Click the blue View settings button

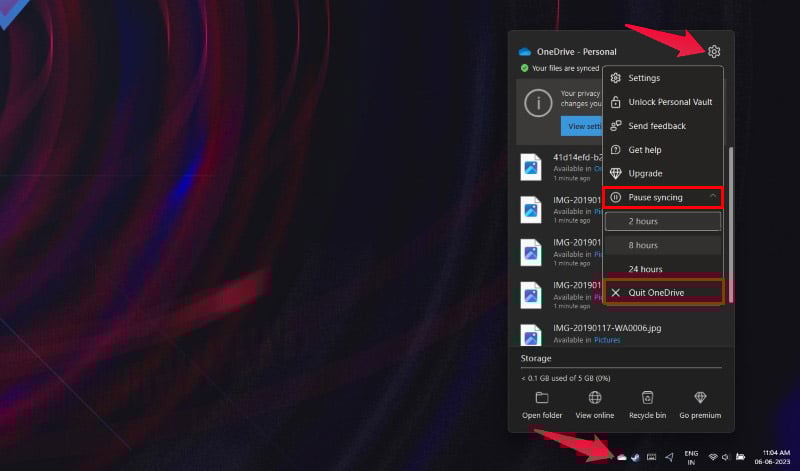tap(582, 126)
